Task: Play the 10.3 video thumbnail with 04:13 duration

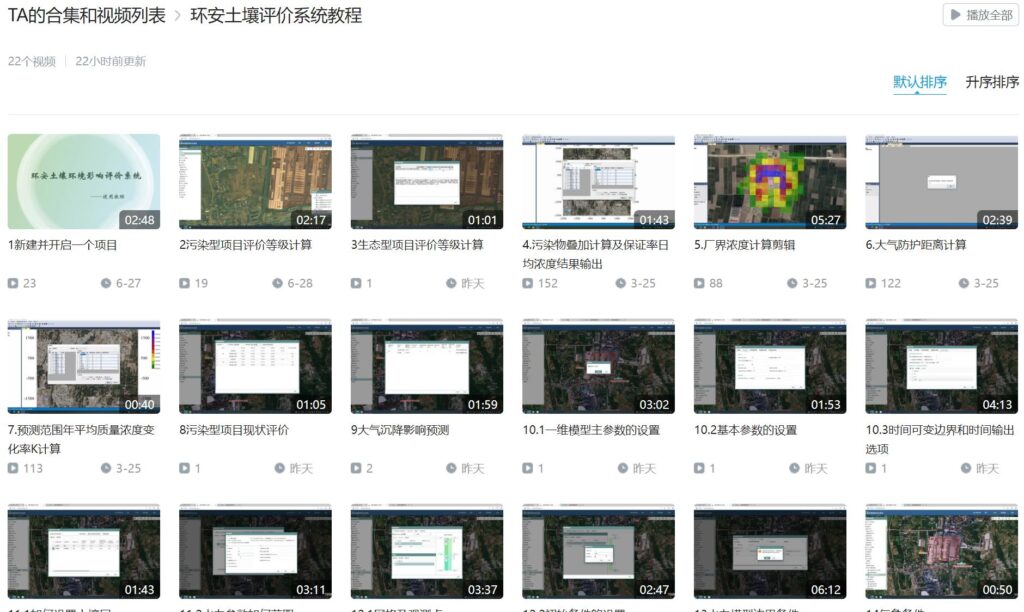Action: pos(941,366)
